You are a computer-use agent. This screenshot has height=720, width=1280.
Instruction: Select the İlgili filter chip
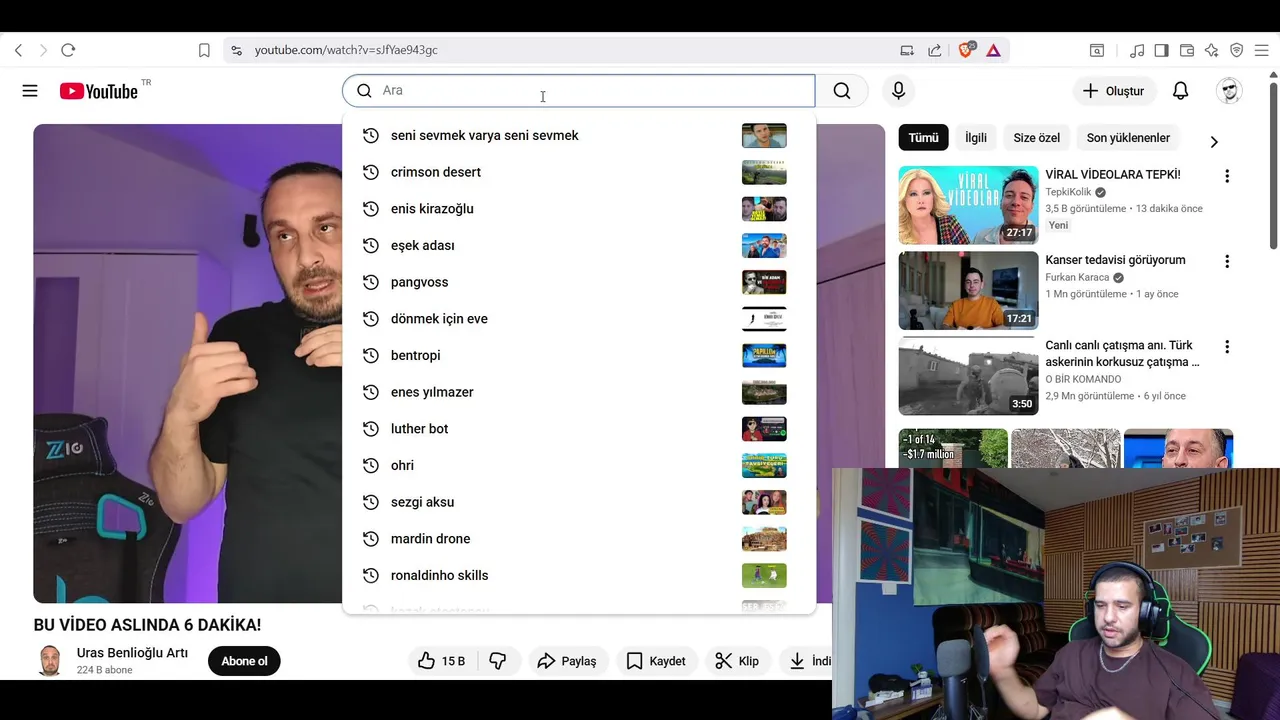(975, 138)
